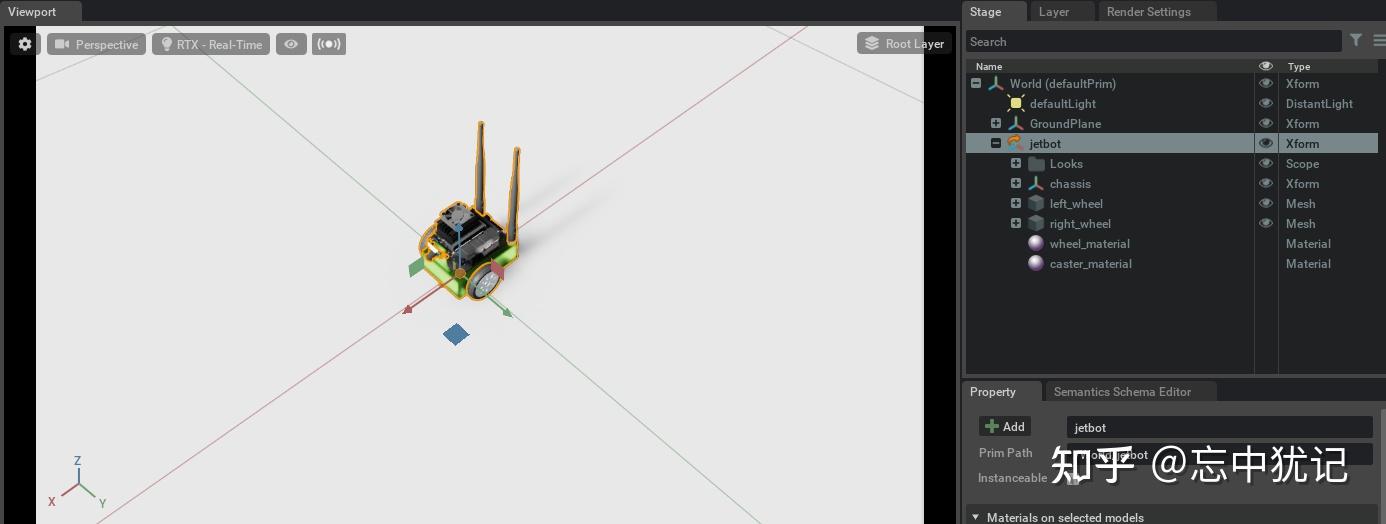Expand the left_wheel mesh node
Screen dimensions: 1386x524
coord(1016,204)
